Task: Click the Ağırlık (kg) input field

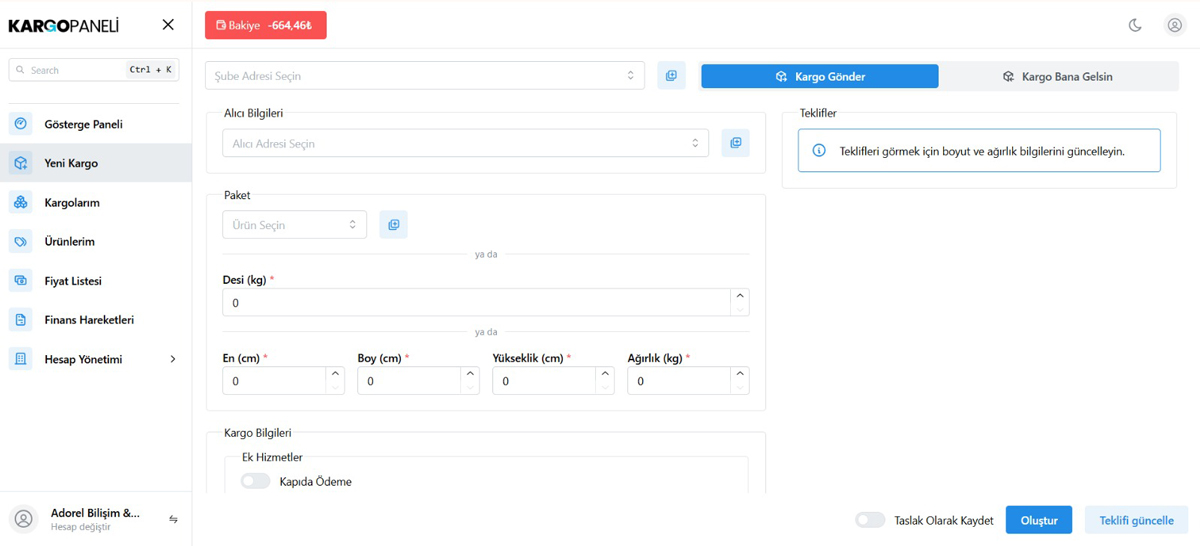Action: pyautogui.click(x=680, y=381)
